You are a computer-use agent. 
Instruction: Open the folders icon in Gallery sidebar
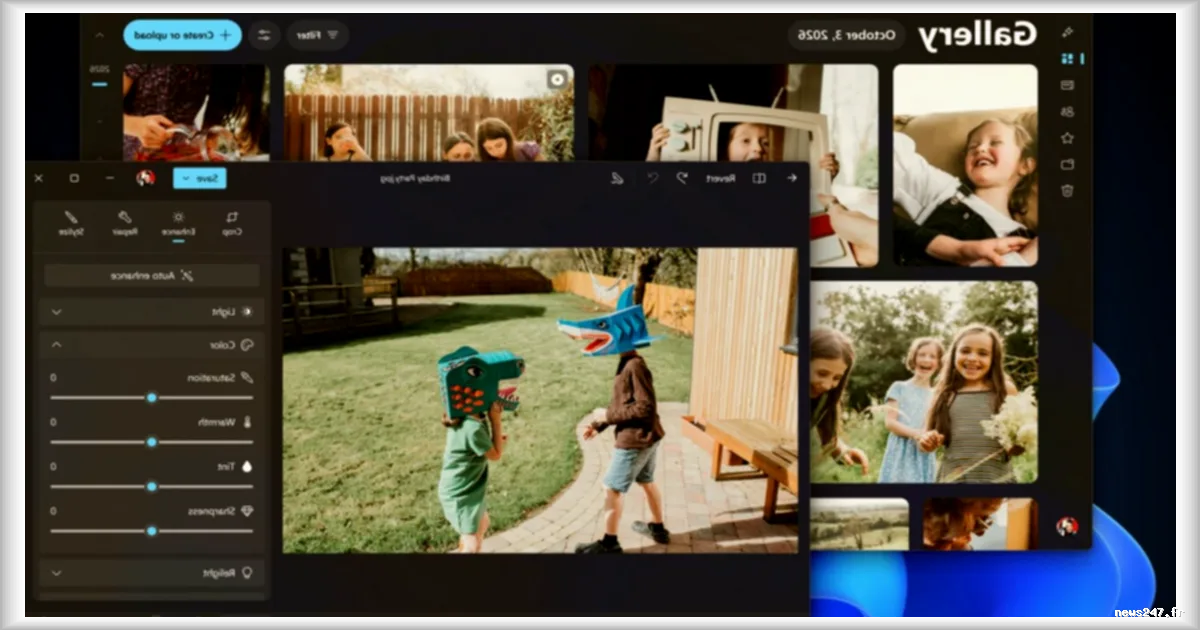1067,164
